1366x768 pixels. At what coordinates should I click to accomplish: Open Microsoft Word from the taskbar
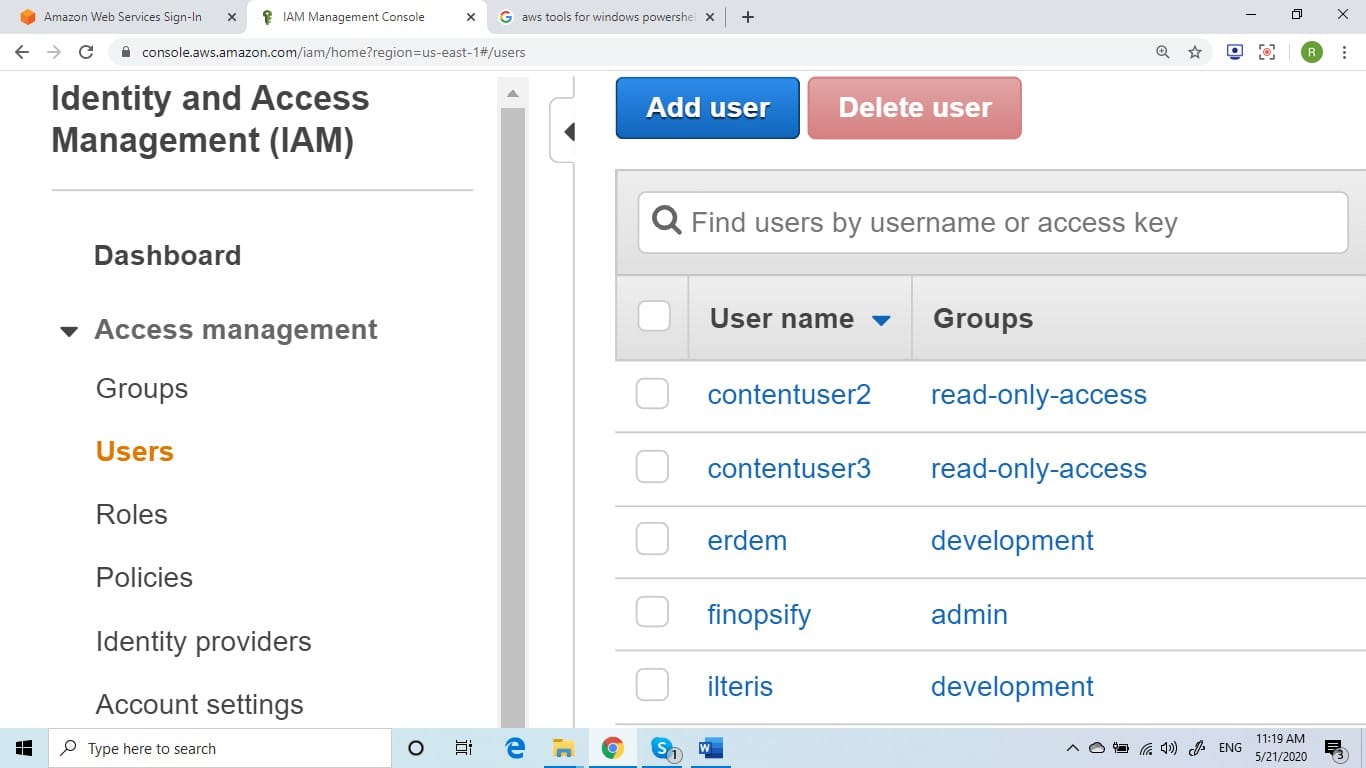click(710, 748)
